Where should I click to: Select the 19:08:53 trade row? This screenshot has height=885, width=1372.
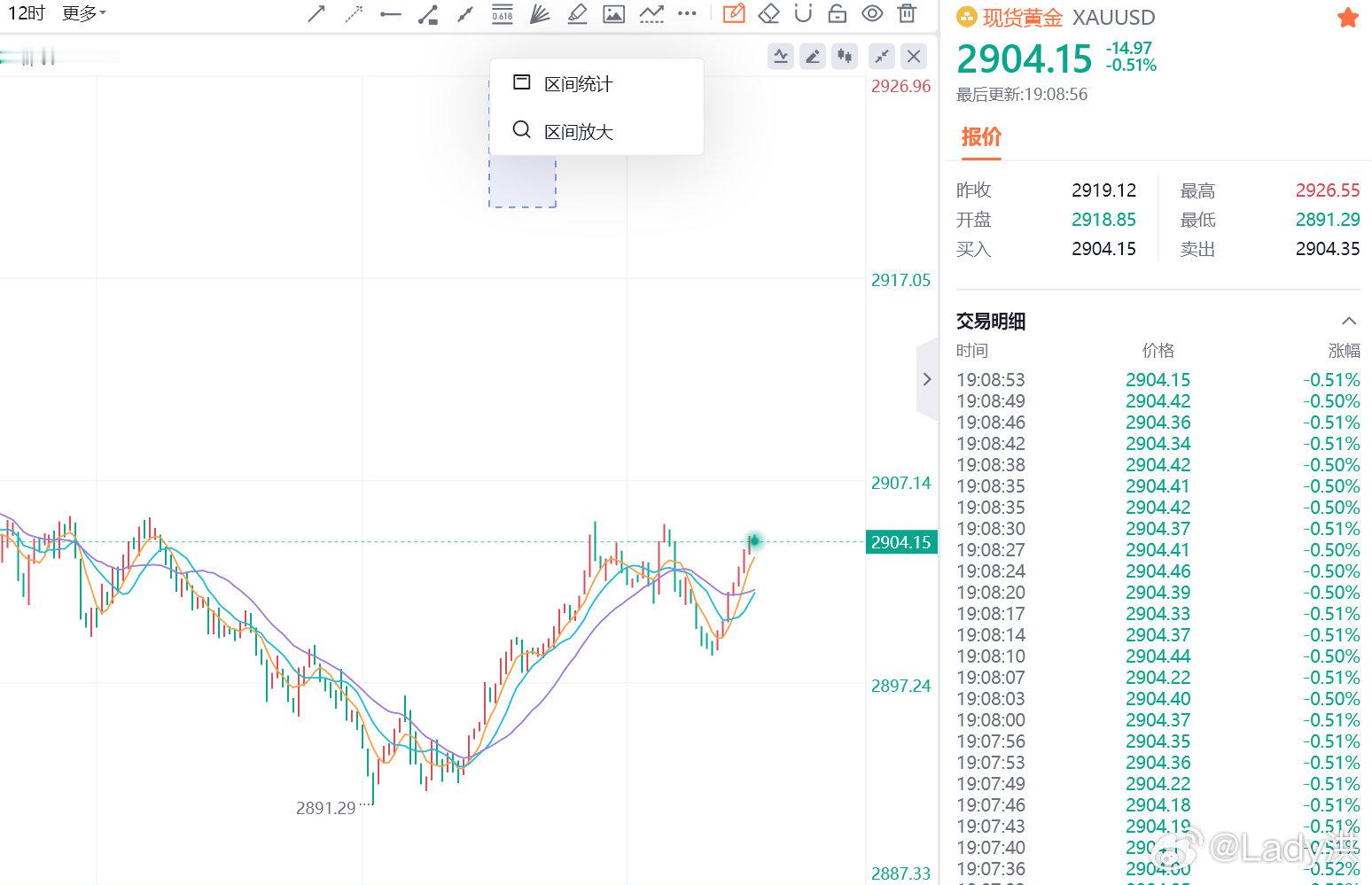(x=1158, y=380)
